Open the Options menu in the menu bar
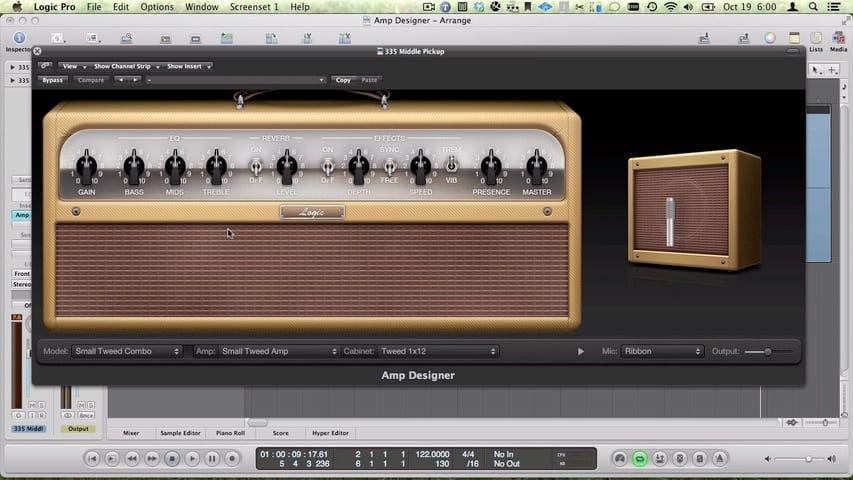The width and height of the screenshot is (853, 480). [x=156, y=7]
